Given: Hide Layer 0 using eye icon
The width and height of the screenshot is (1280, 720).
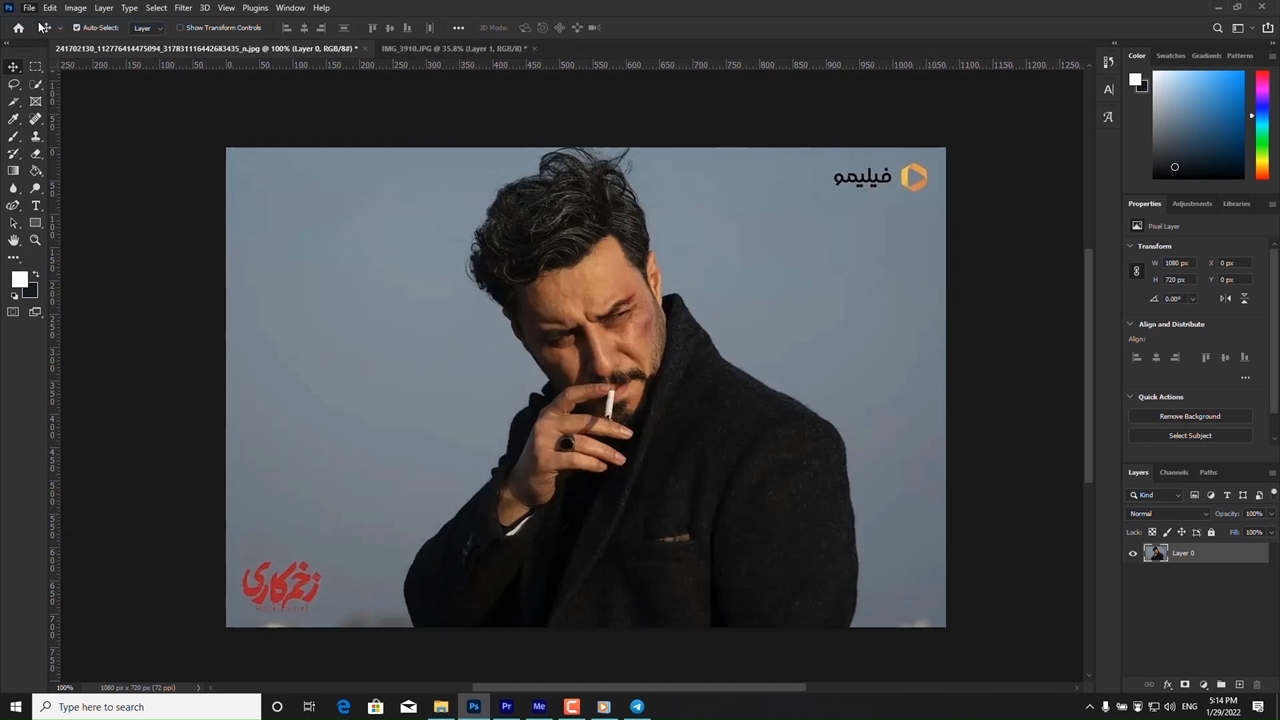Looking at the screenshot, I should pyautogui.click(x=1133, y=553).
